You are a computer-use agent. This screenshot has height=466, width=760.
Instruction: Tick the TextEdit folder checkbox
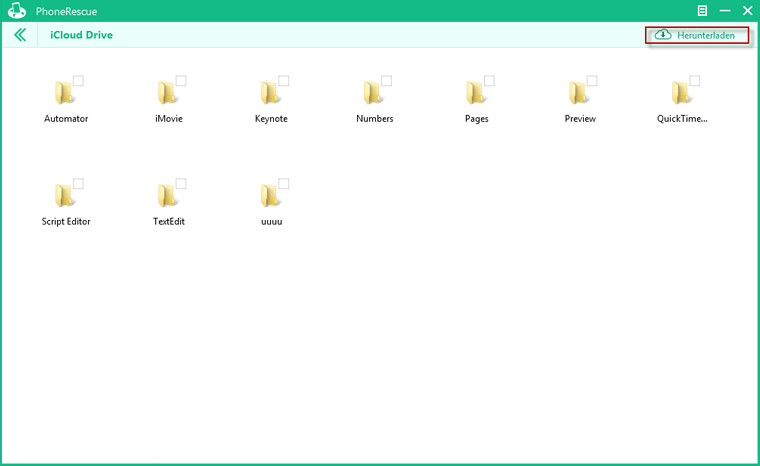181,183
